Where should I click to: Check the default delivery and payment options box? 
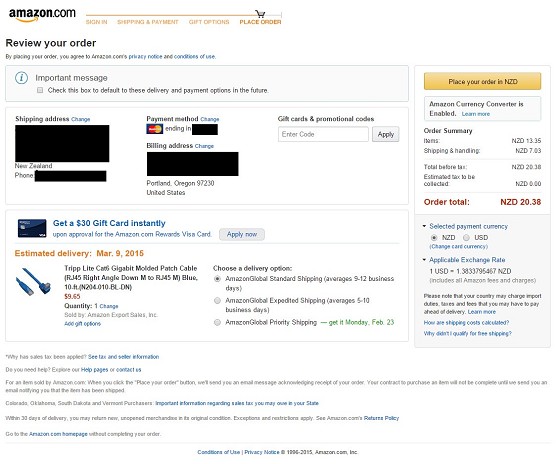click(40, 90)
